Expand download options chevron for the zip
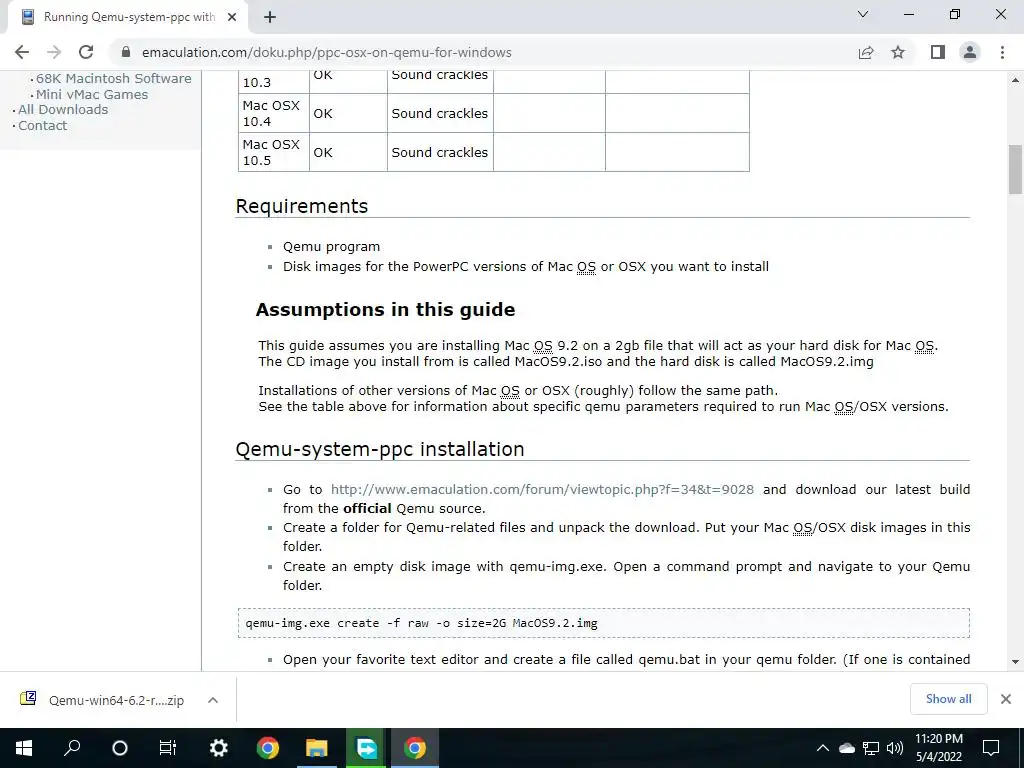1024x768 pixels. pos(212,700)
